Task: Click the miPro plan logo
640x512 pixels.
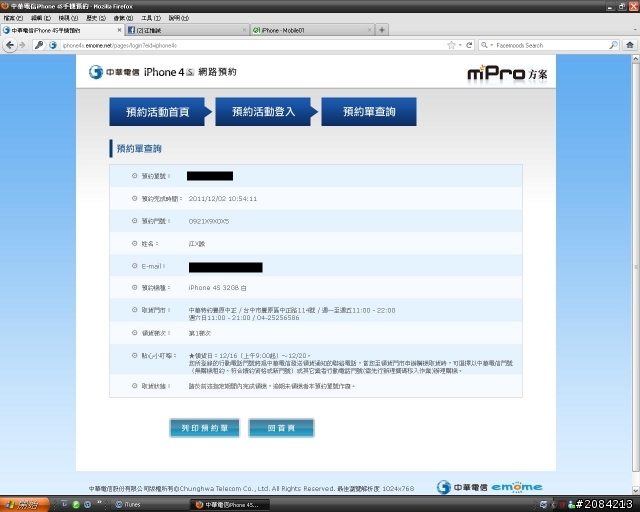Action: (507, 74)
